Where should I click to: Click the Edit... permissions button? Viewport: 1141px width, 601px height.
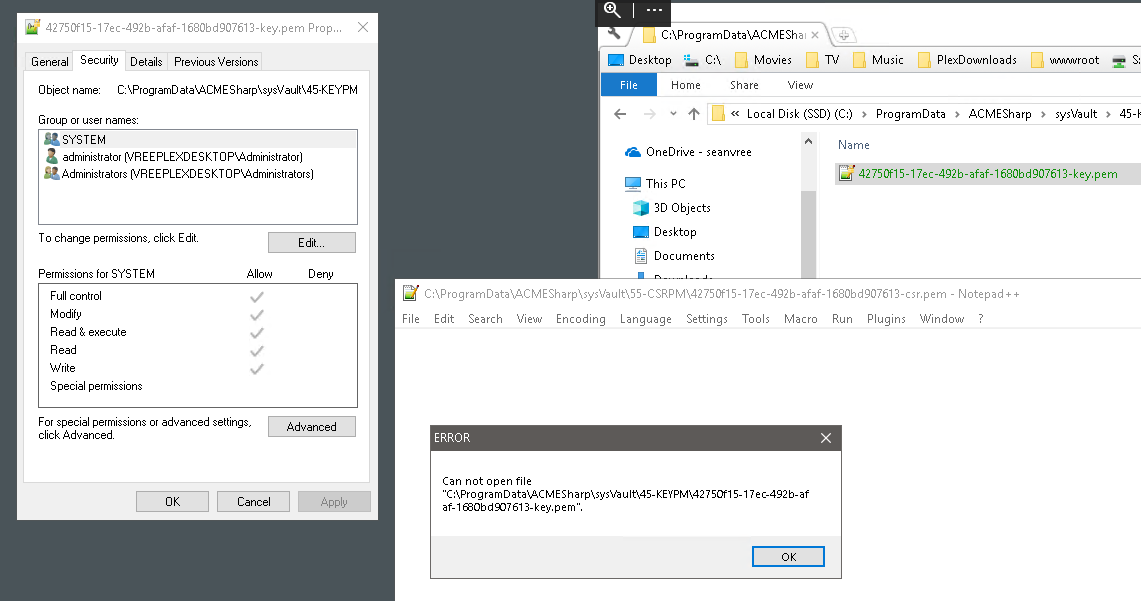[x=311, y=243]
